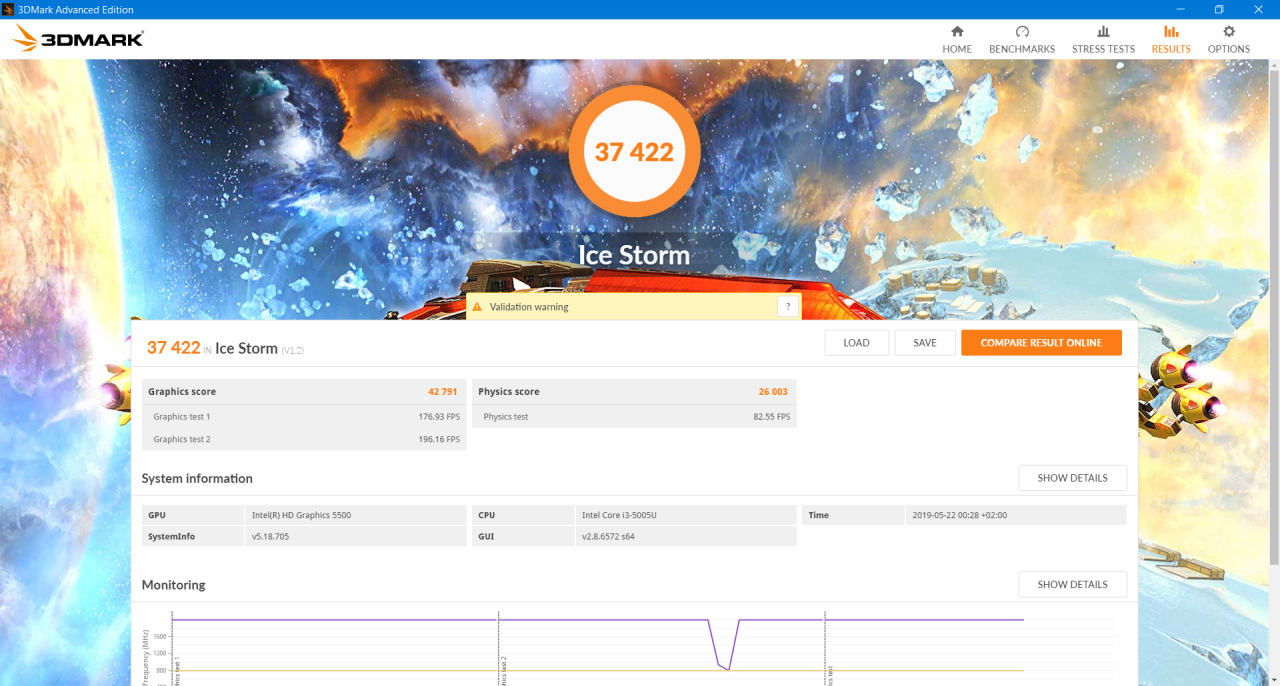Viewport: 1280px width, 686px height.
Task: Switch to the RESULTS tab
Action: tap(1171, 40)
